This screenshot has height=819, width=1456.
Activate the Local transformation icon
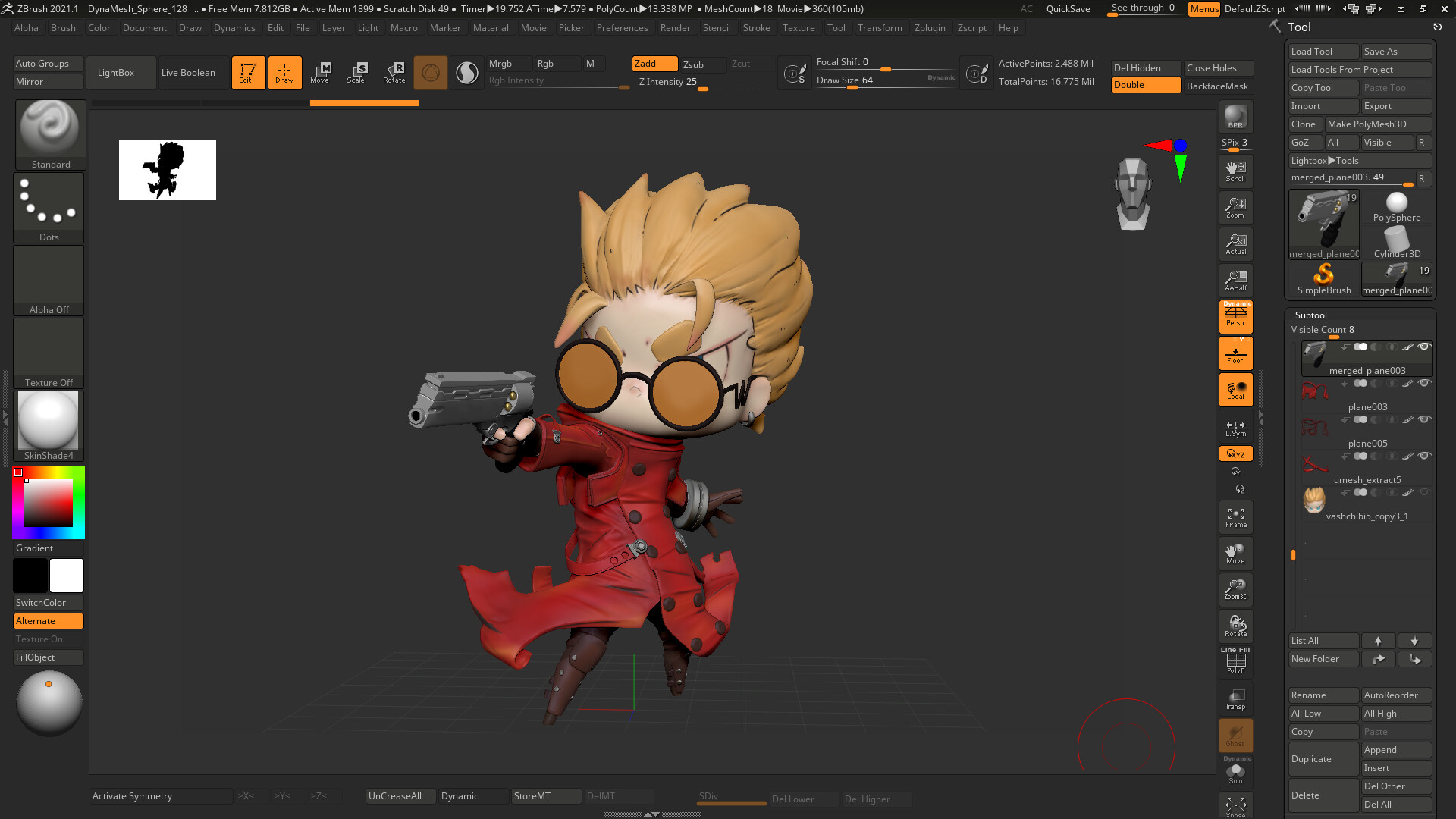pyautogui.click(x=1235, y=389)
